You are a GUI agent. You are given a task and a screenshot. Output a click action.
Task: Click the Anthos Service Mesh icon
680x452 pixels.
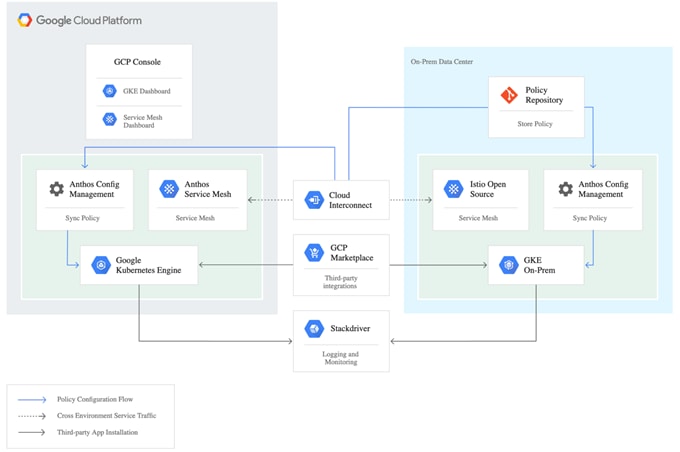click(x=169, y=189)
